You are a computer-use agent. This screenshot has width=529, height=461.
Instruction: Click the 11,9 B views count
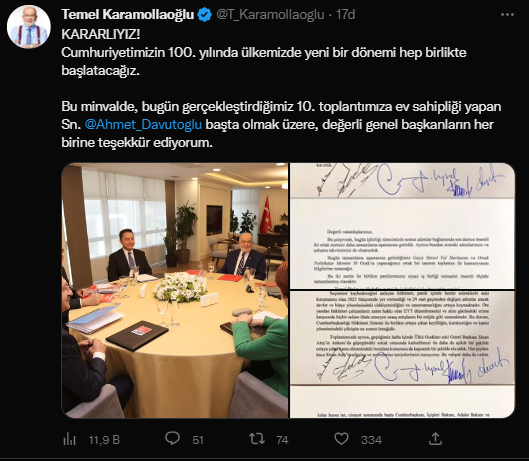[104, 440]
